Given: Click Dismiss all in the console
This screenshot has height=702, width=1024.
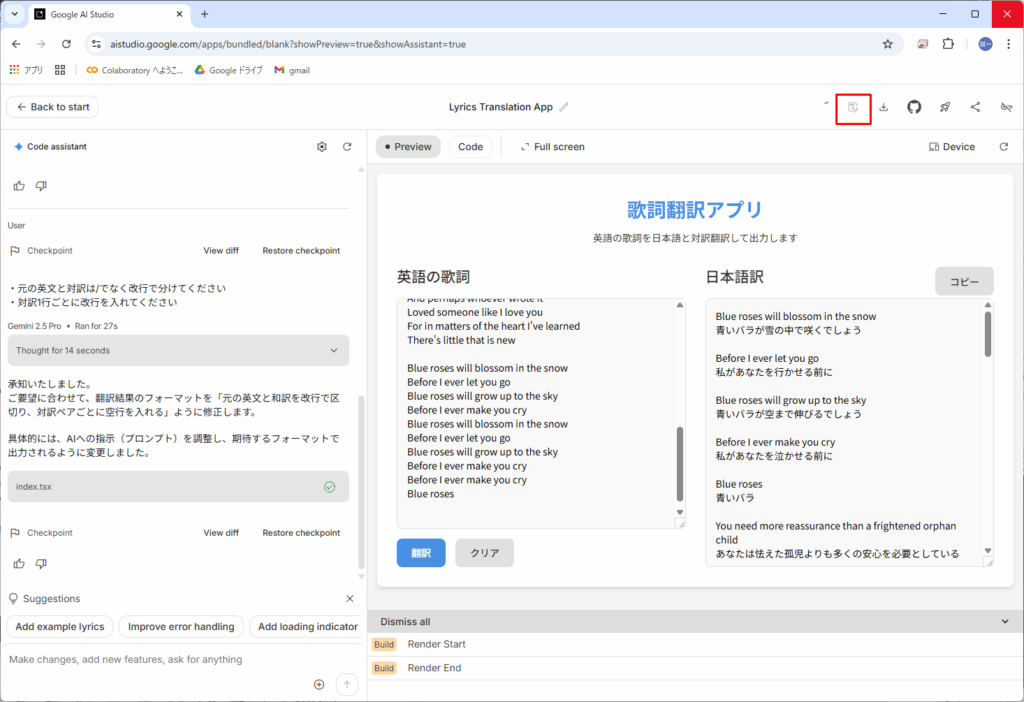Looking at the screenshot, I should 406,622.
